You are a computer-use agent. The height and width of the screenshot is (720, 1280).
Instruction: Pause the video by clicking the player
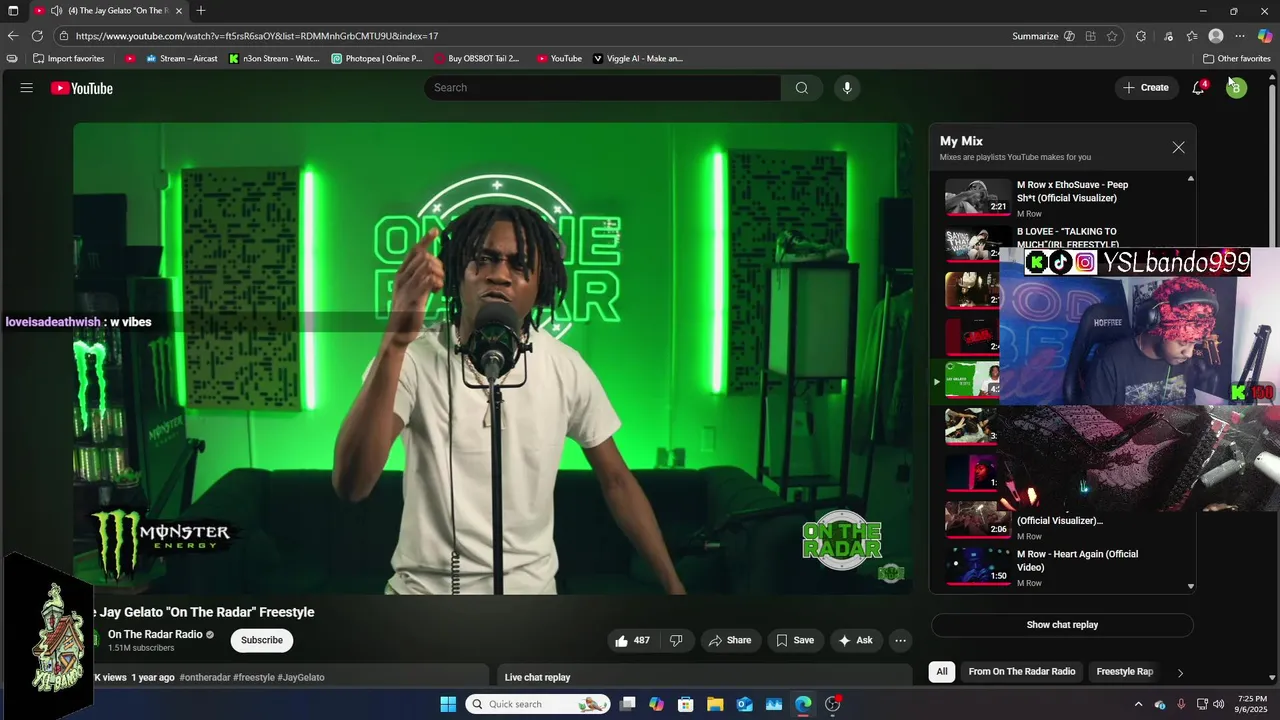click(x=492, y=358)
